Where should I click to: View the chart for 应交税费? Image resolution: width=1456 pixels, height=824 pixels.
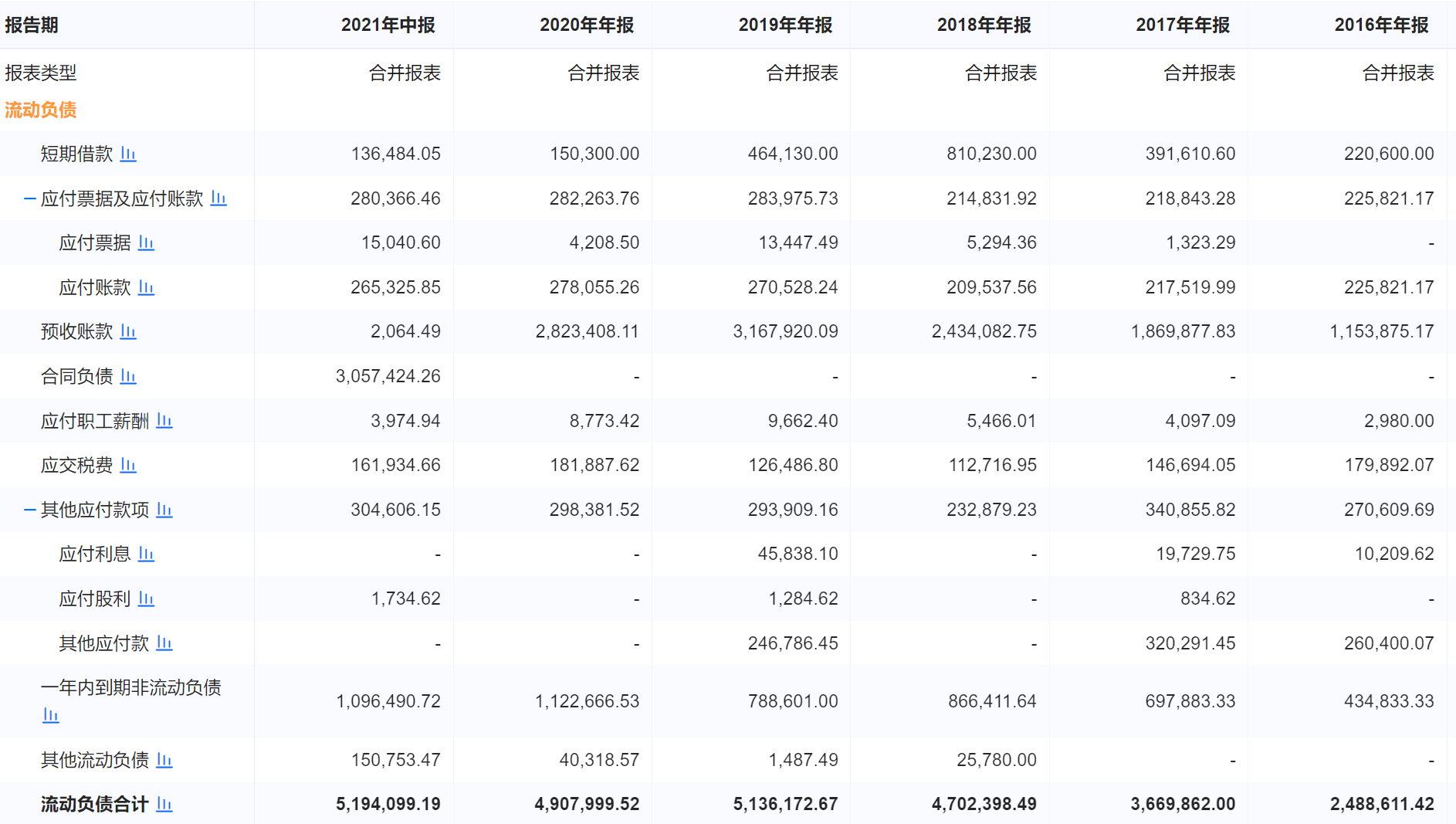pyautogui.click(x=129, y=466)
